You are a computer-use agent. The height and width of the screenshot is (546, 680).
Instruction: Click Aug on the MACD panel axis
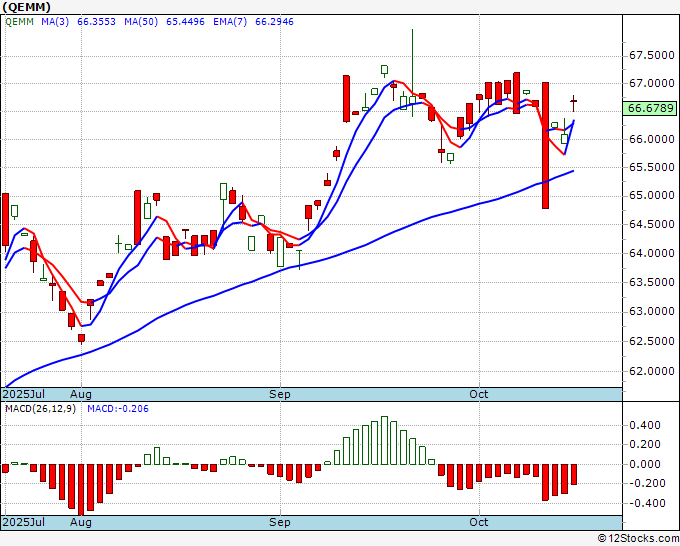81,522
